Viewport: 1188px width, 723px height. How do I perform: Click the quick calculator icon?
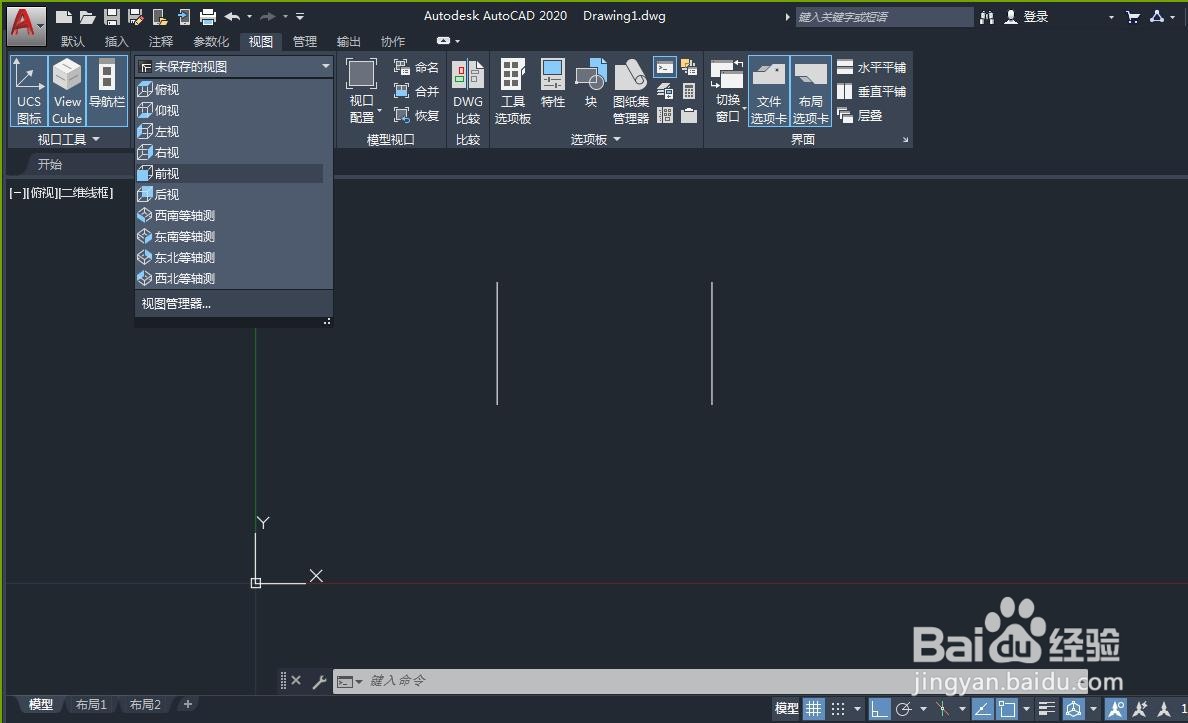coord(689,92)
